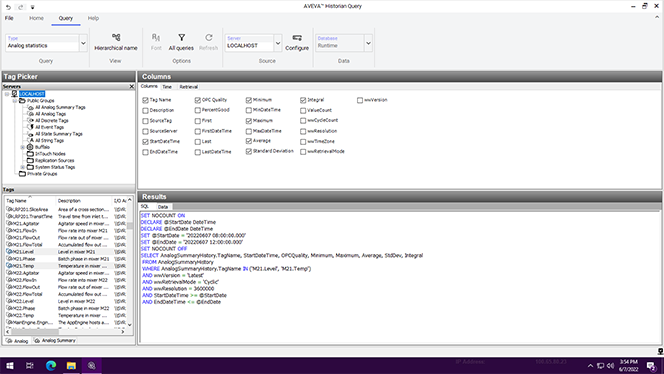The width and height of the screenshot is (664, 374).
Task: Click the volume tray icon
Action: 610,366
